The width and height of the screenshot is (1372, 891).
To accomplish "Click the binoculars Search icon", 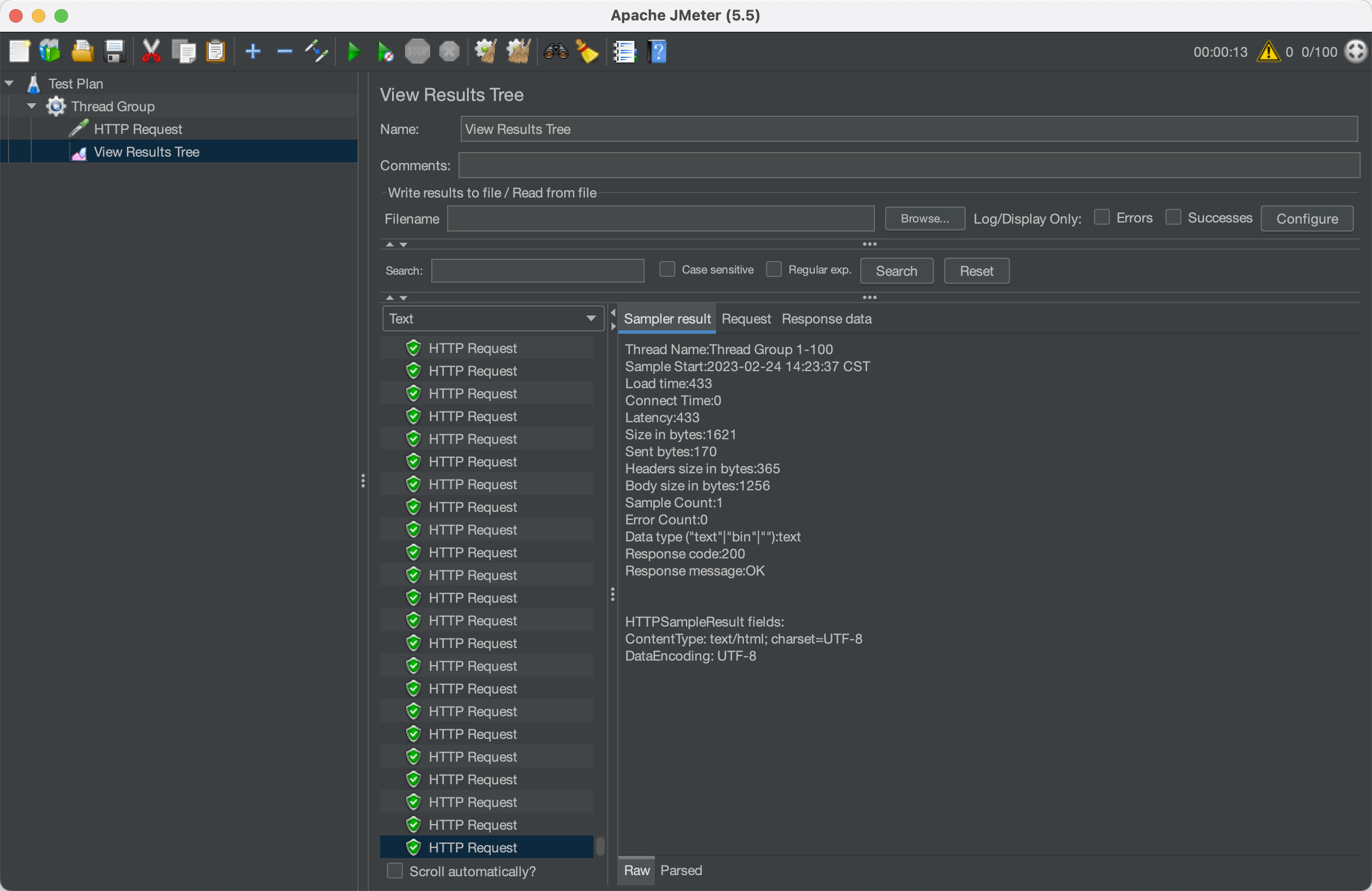I will click(x=555, y=52).
